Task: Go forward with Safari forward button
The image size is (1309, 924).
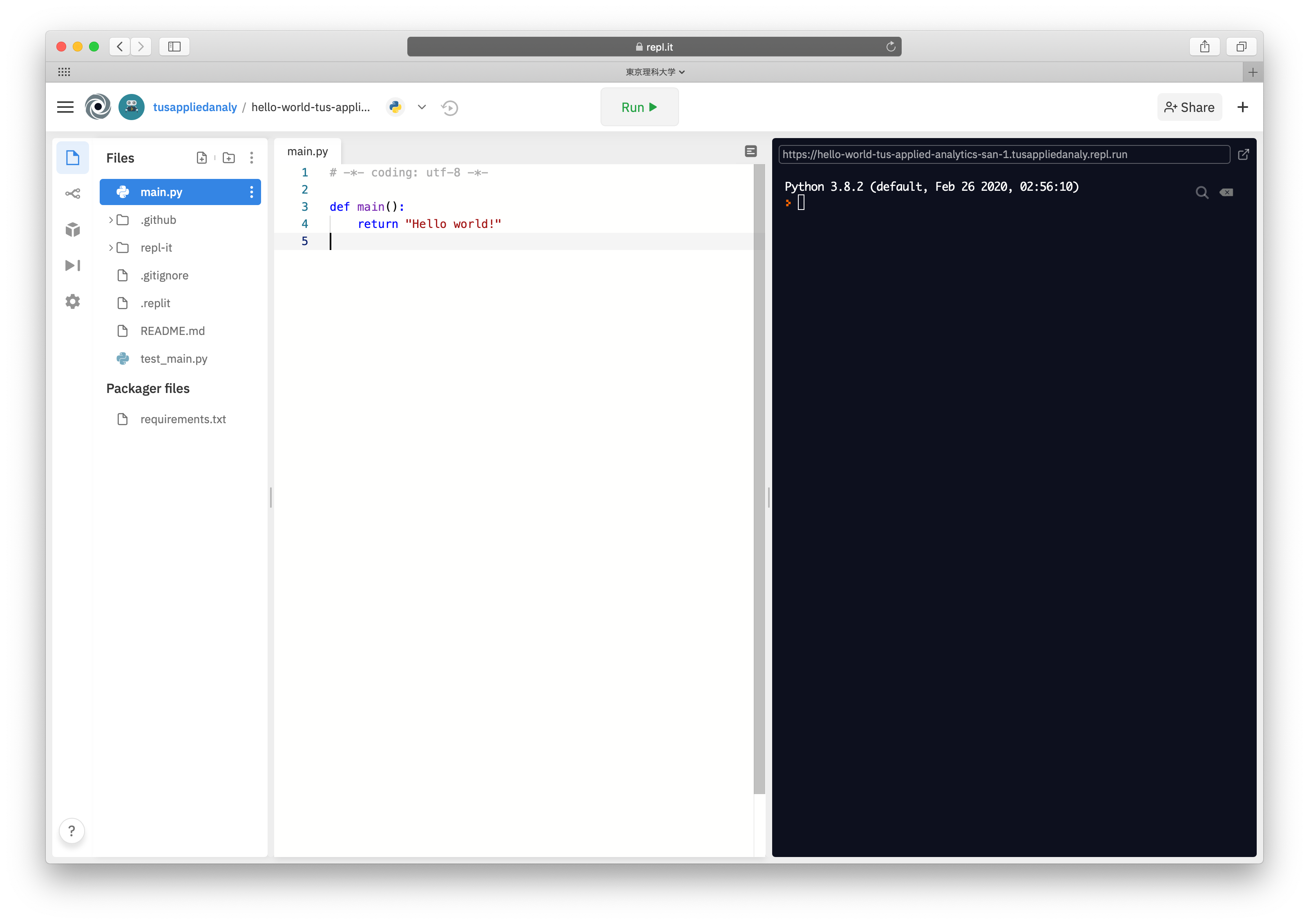Action: click(x=141, y=47)
